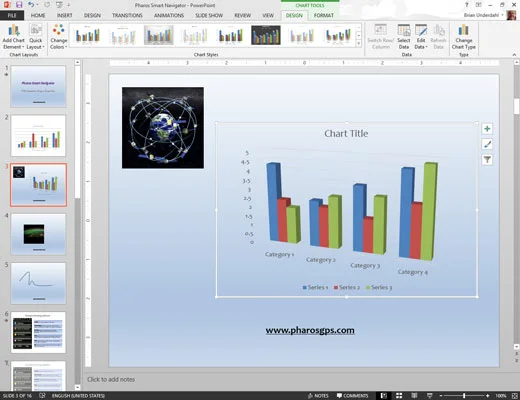This screenshot has width=520, height=400.
Task: Click Ribbon Display Options icon
Action: 478,5
